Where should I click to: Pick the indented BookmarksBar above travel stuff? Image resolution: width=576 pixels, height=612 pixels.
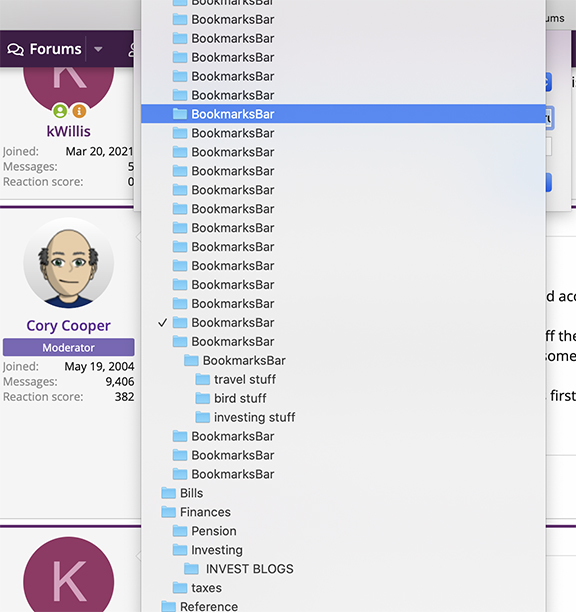[343, 361]
